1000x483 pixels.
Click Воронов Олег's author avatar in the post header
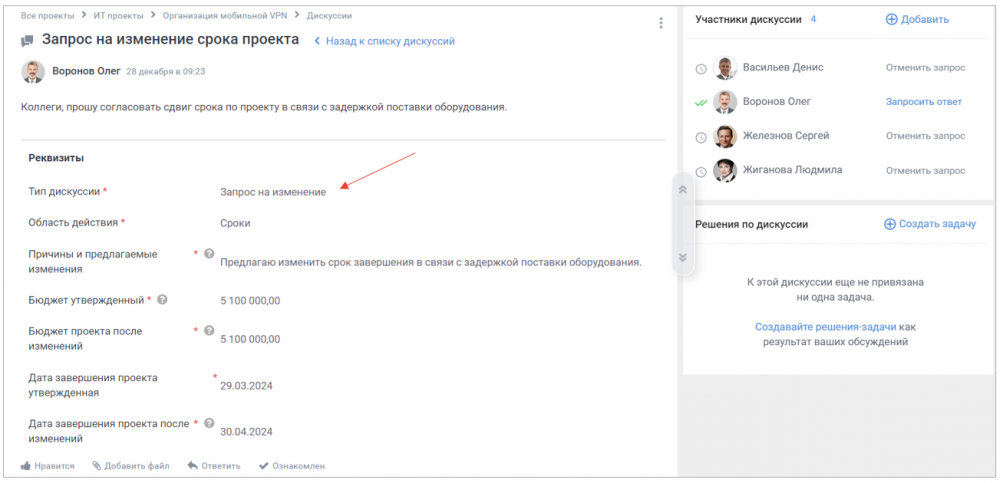tap(33, 72)
